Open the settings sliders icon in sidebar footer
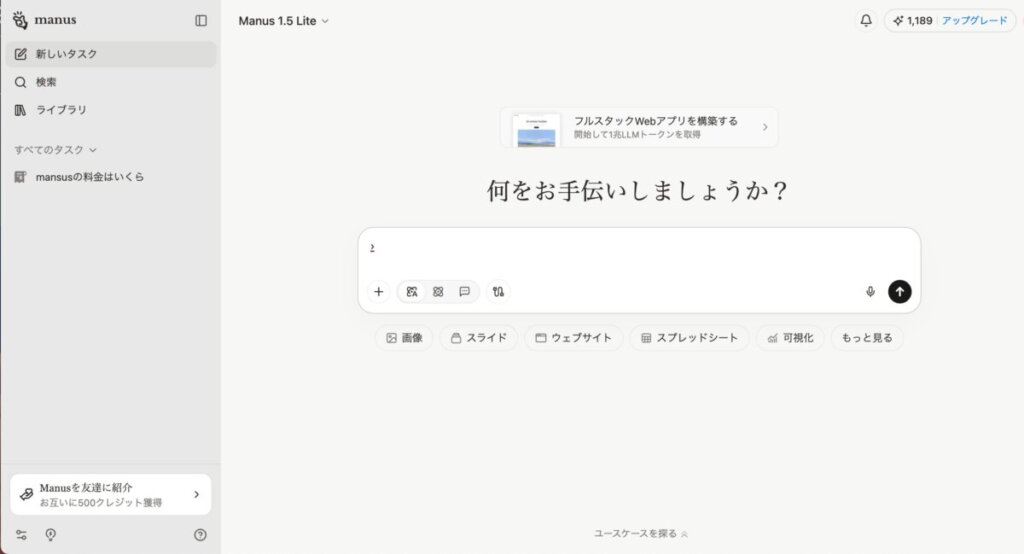Image resolution: width=1024 pixels, height=554 pixels. point(22,535)
